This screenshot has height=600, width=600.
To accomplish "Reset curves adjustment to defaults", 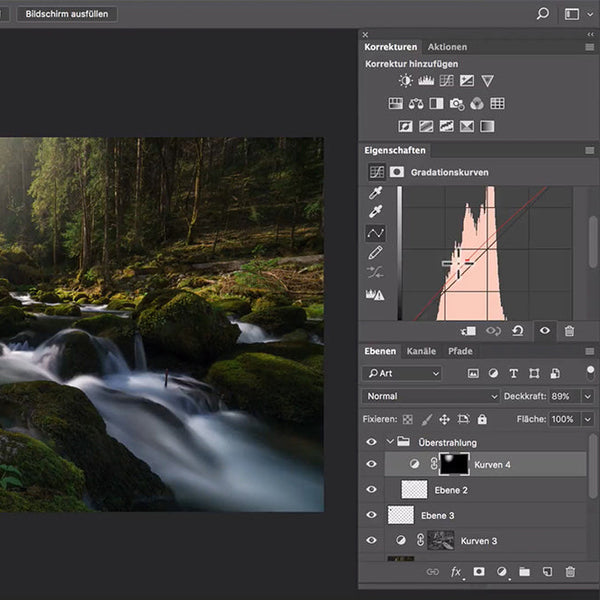I will [x=517, y=331].
